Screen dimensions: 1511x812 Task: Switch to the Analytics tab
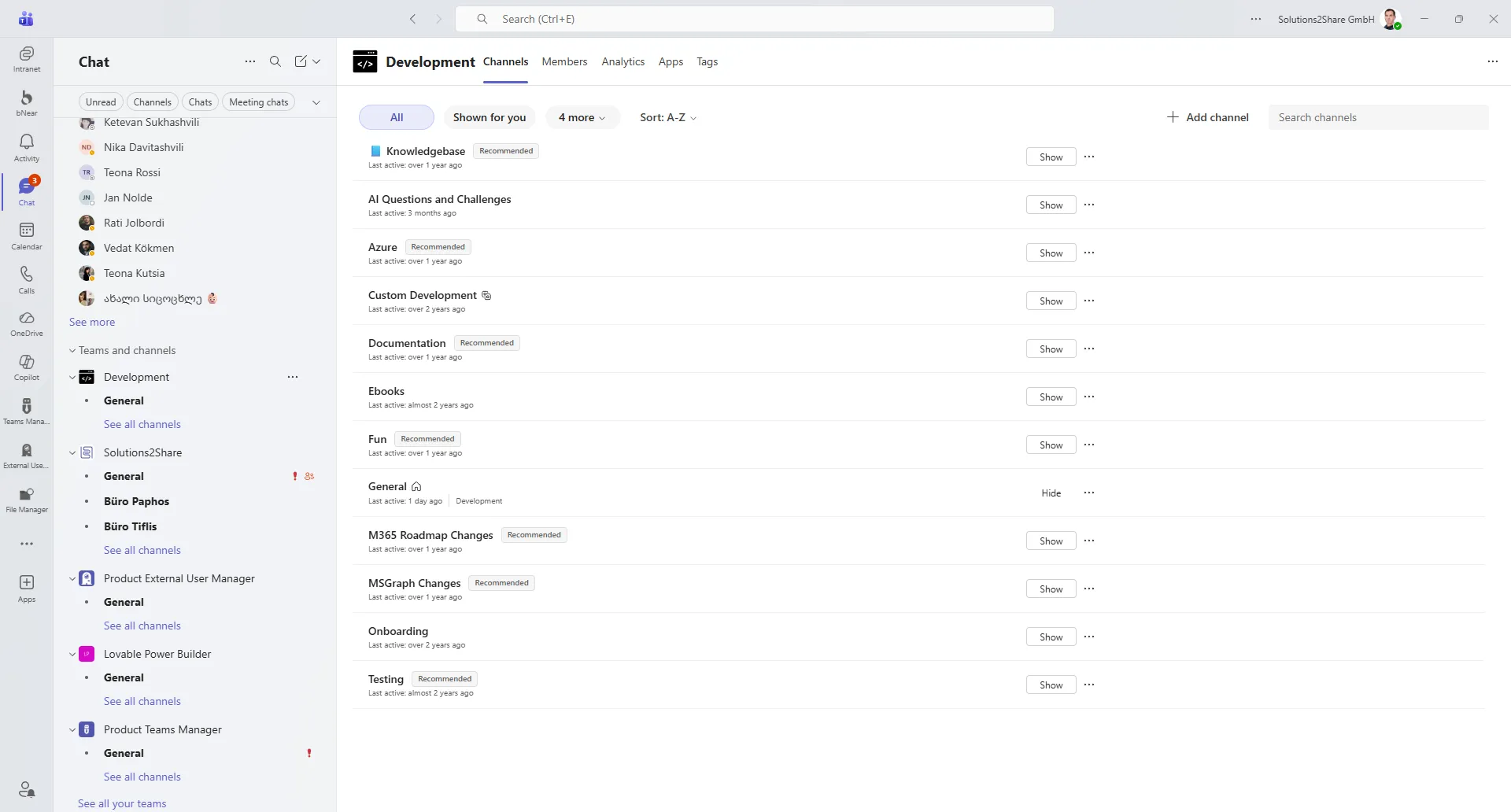pos(623,61)
